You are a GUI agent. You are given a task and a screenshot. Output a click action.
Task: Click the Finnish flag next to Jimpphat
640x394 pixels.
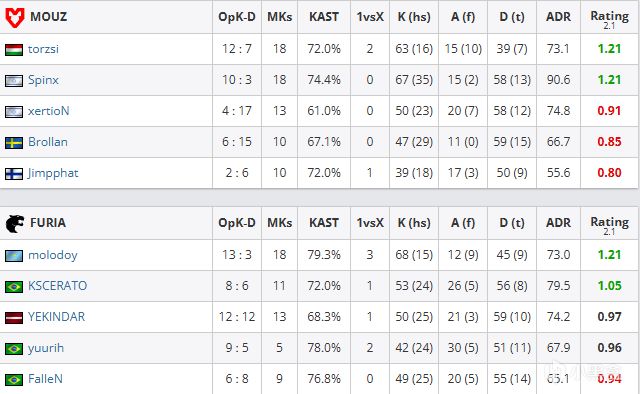[14, 174]
